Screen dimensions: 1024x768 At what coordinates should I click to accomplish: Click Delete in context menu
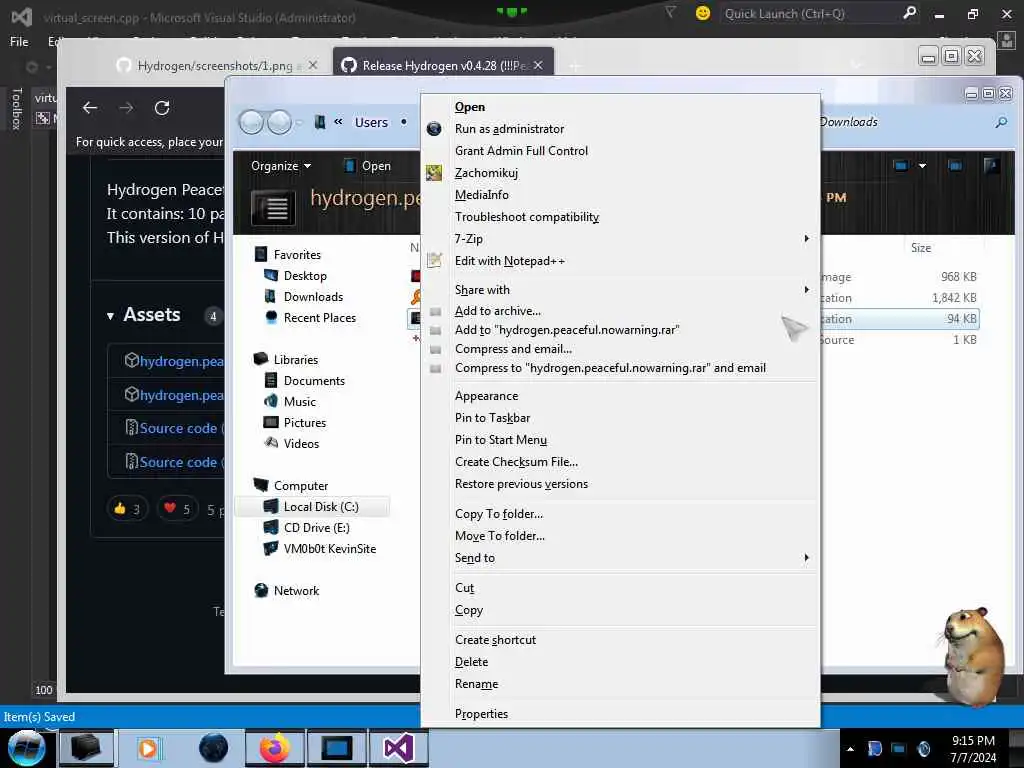471,662
